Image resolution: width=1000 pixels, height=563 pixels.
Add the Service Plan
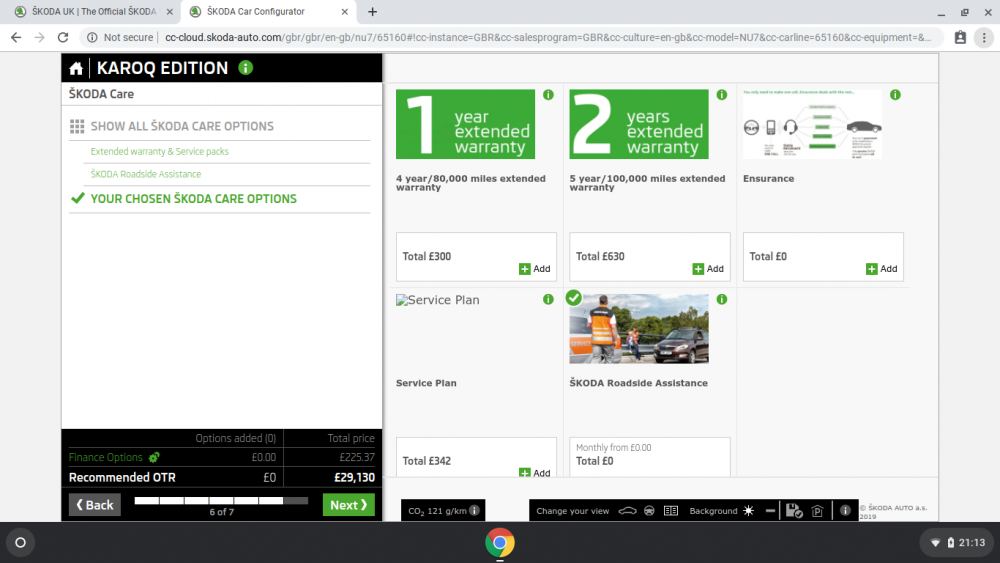[534, 472]
